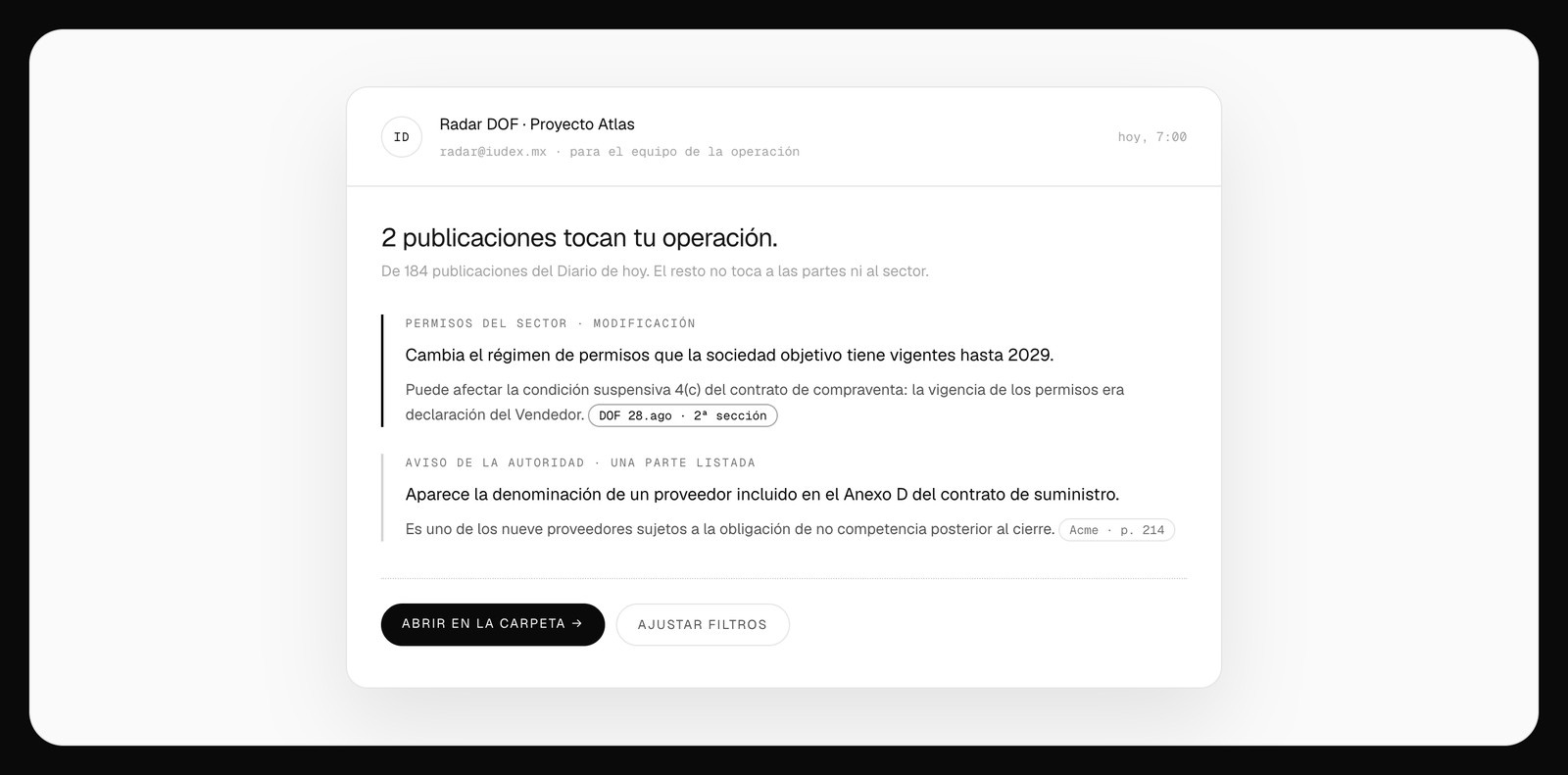Click the AJUSTAR FILTROS button

[703, 624]
